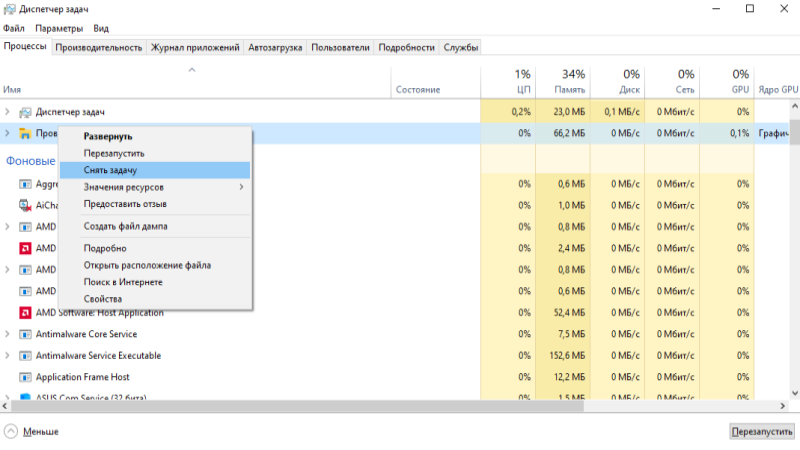The width and height of the screenshot is (800, 450).
Task: Click the Antimalware Core Service icon
Action: click(x=25, y=334)
